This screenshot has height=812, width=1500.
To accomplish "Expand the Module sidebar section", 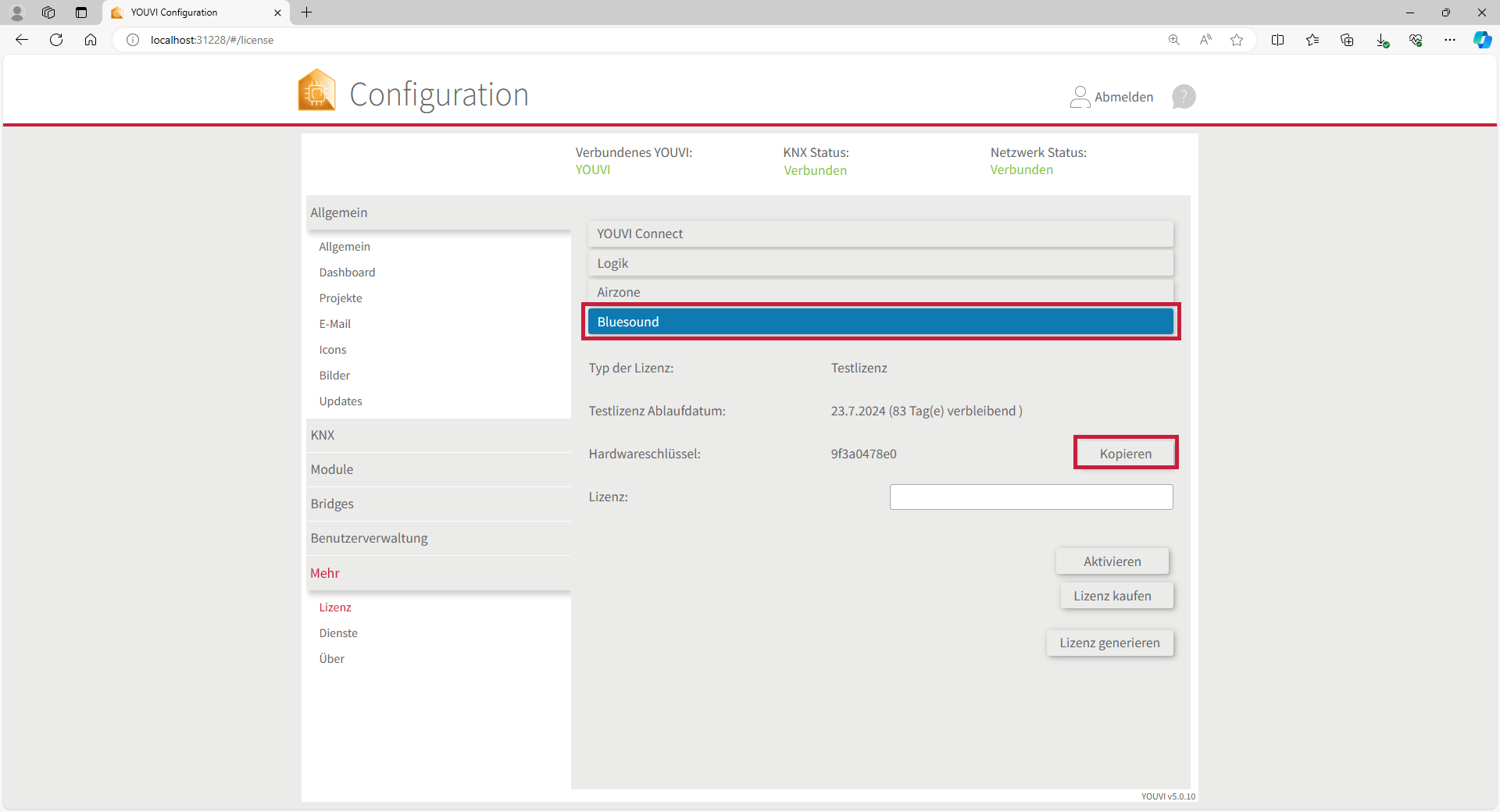I will 332,469.
